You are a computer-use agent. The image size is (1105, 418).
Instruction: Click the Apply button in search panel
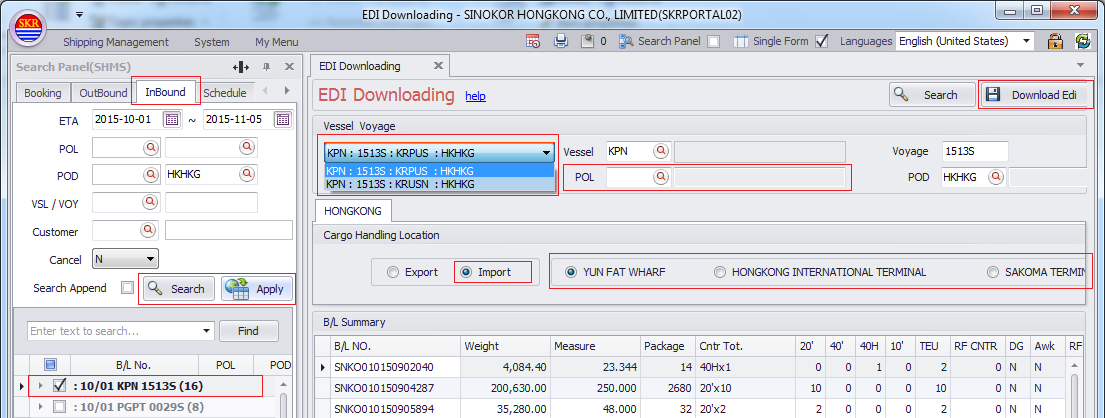coord(257,289)
